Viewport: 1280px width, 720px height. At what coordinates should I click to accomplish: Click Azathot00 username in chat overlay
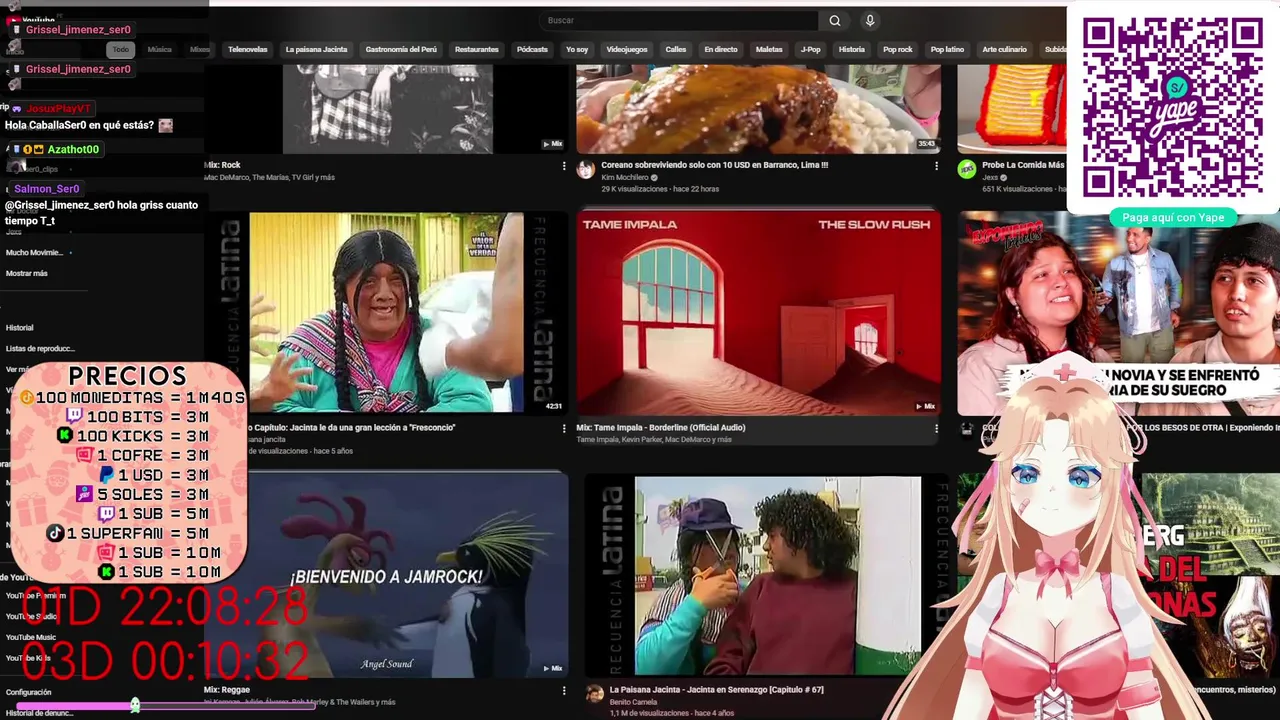click(73, 149)
